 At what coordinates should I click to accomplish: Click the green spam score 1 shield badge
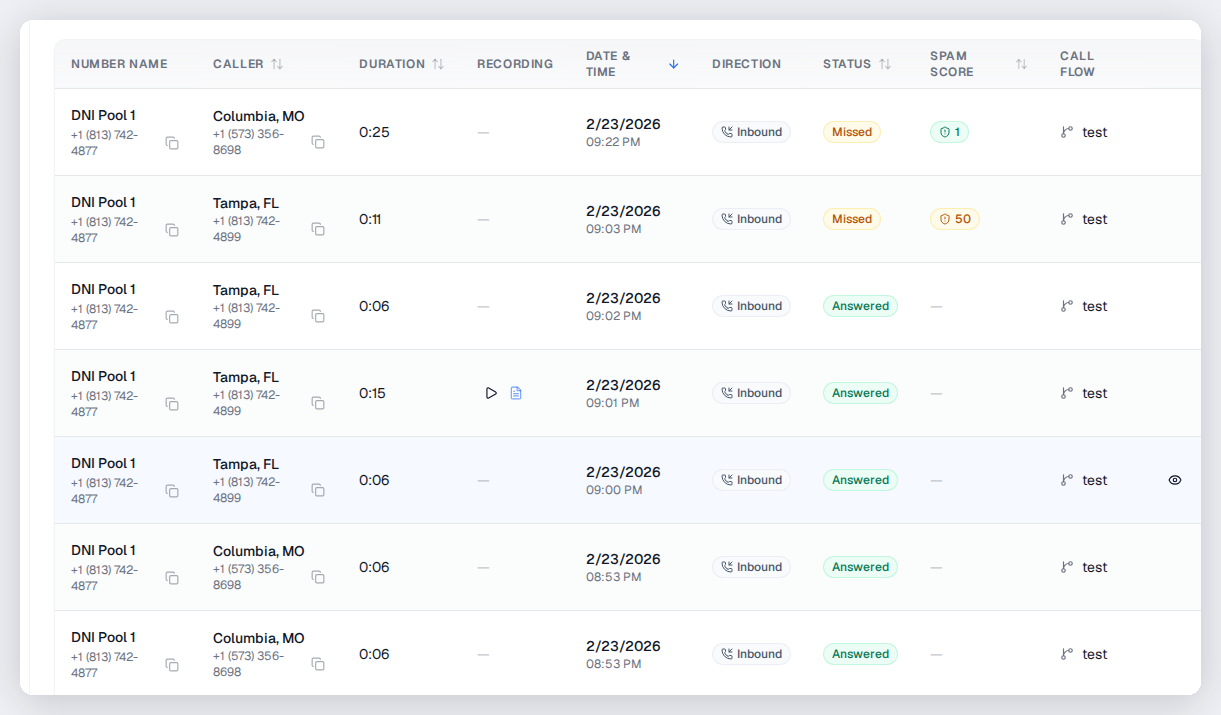click(x=949, y=131)
